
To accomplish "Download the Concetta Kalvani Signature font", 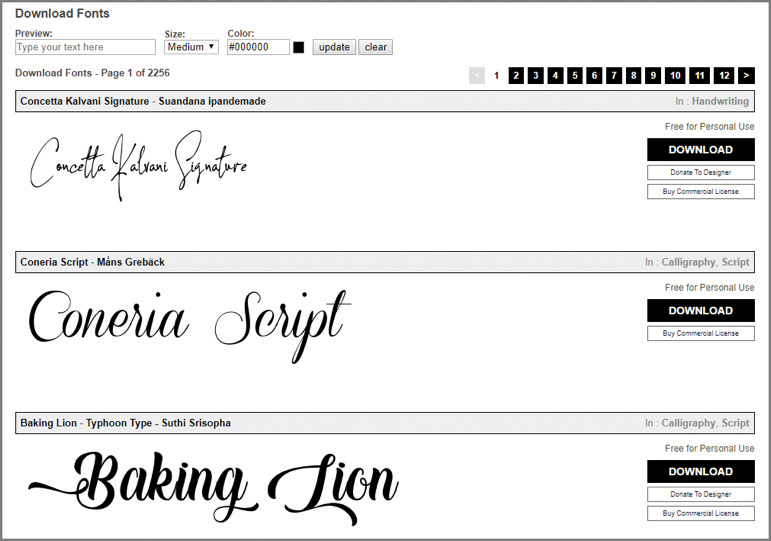I will click(700, 150).
